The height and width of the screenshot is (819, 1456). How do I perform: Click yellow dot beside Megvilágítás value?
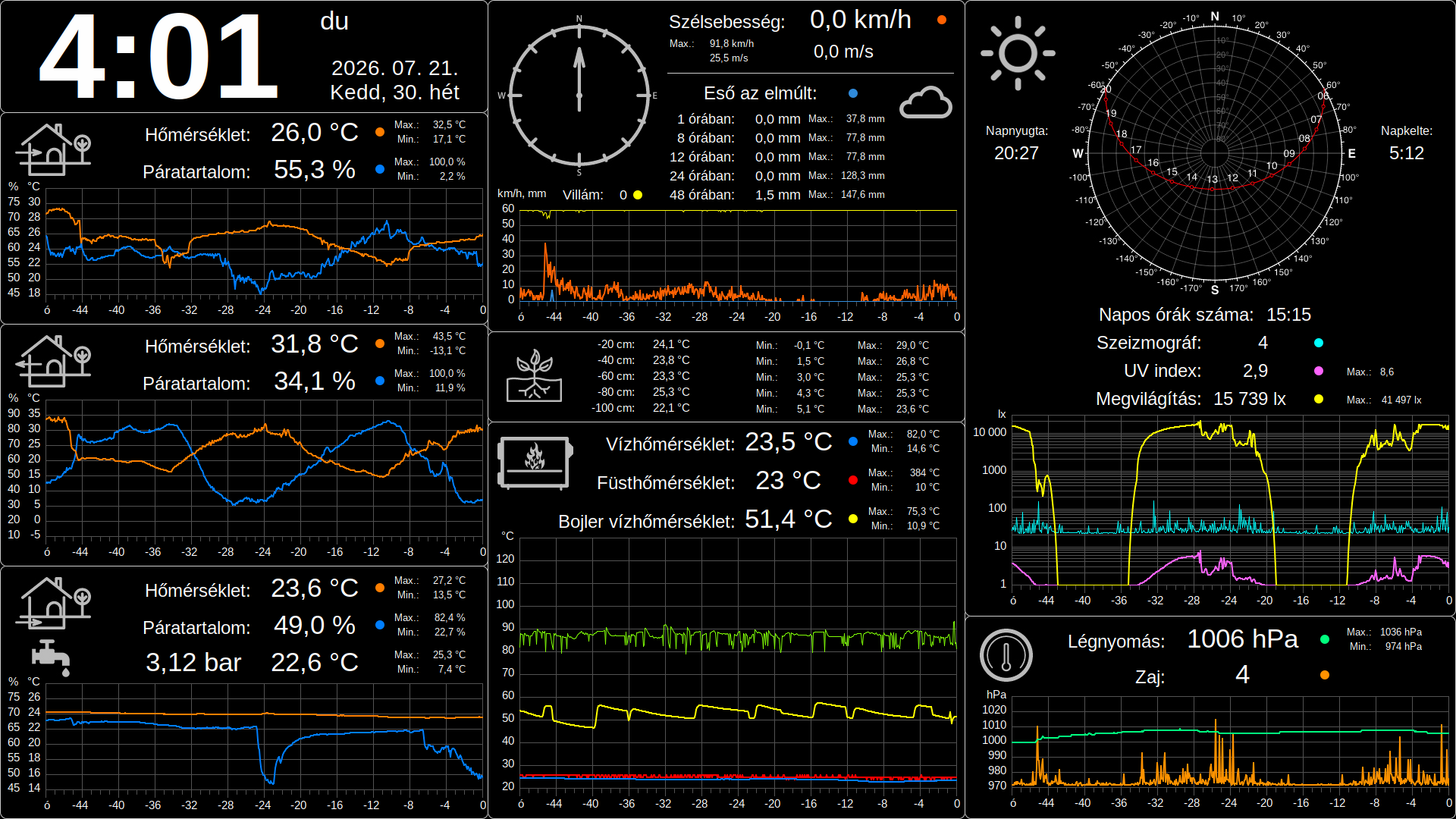coord(1319,399)
